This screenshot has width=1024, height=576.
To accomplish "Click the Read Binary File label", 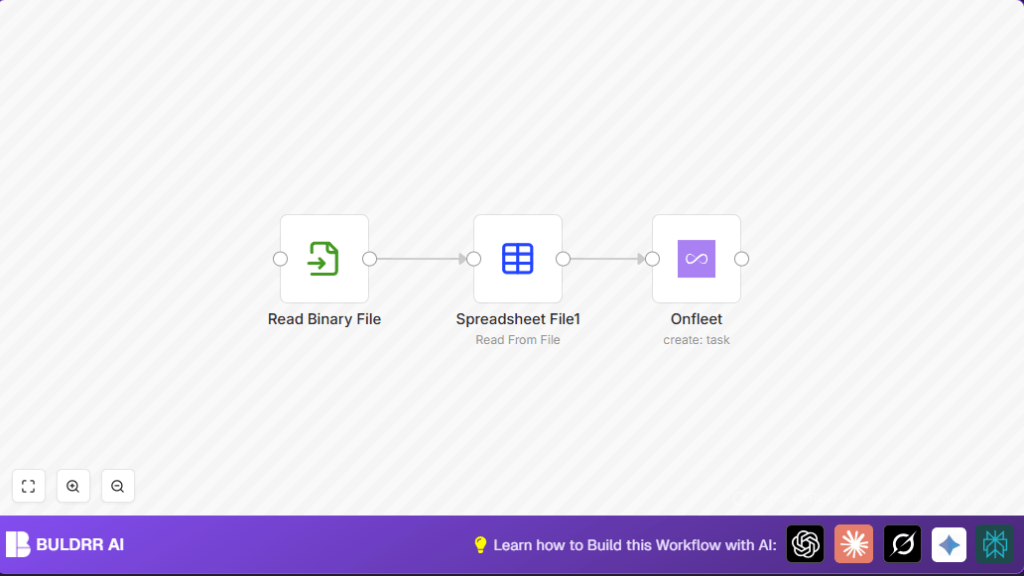I will [x=324, y=319].
